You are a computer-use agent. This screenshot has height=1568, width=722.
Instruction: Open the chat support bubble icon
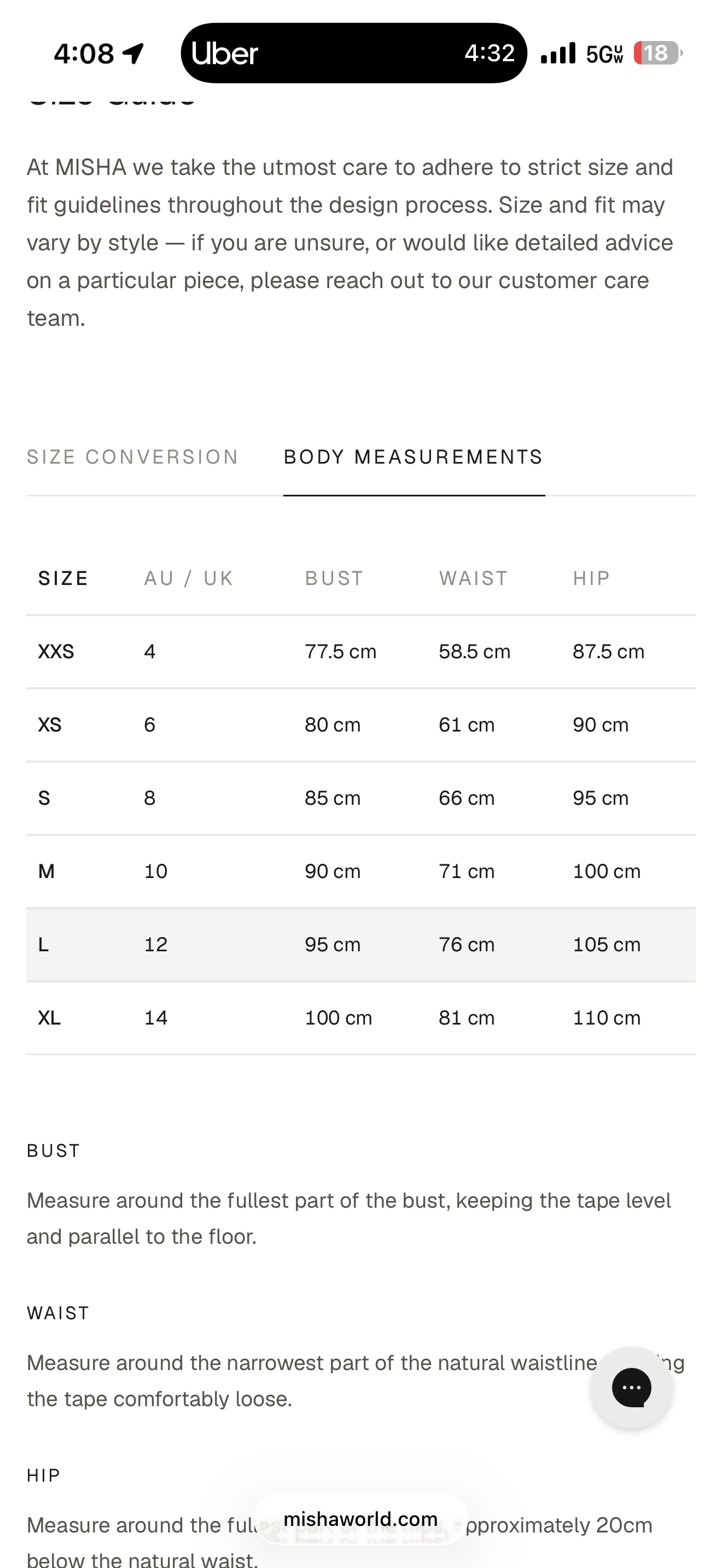[631, 1387]
